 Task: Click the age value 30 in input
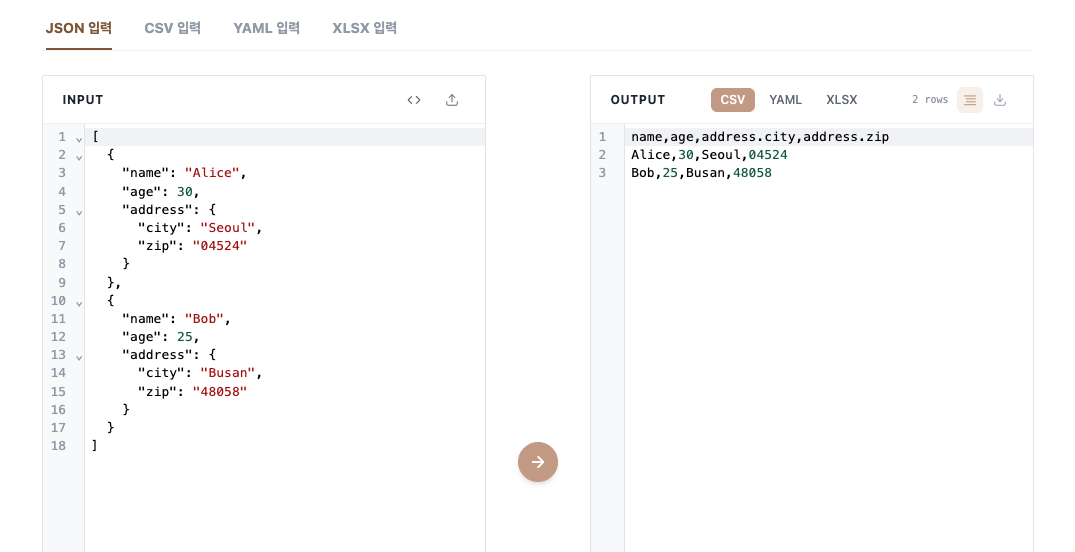(x=184, y=191)
